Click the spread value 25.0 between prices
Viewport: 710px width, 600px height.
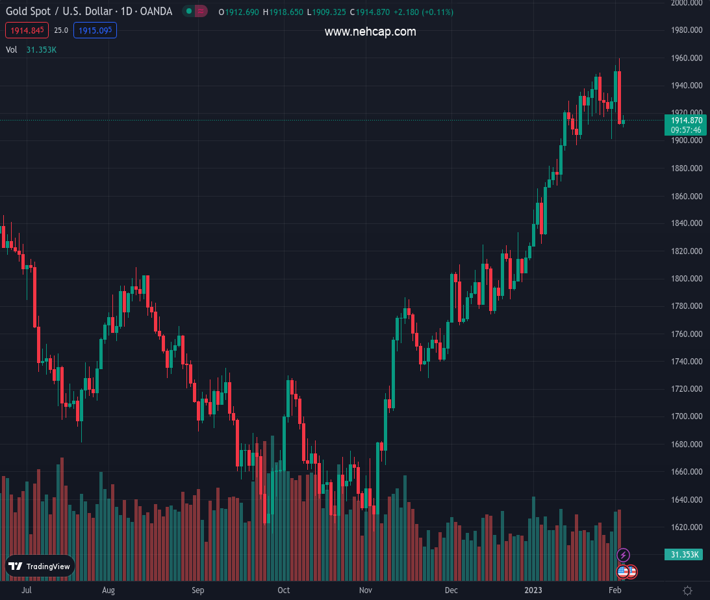coord(61,31)
